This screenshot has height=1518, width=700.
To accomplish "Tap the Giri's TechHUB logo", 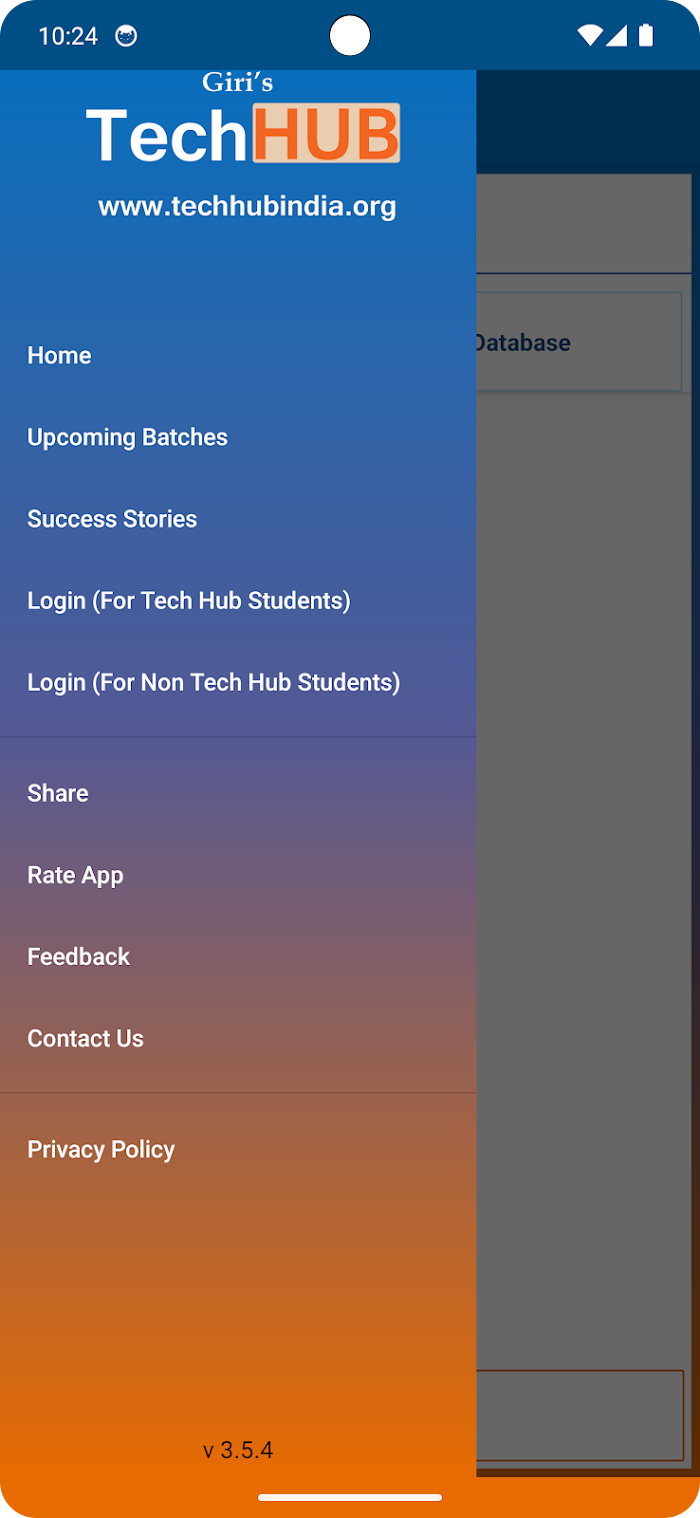I will (243, 118).
